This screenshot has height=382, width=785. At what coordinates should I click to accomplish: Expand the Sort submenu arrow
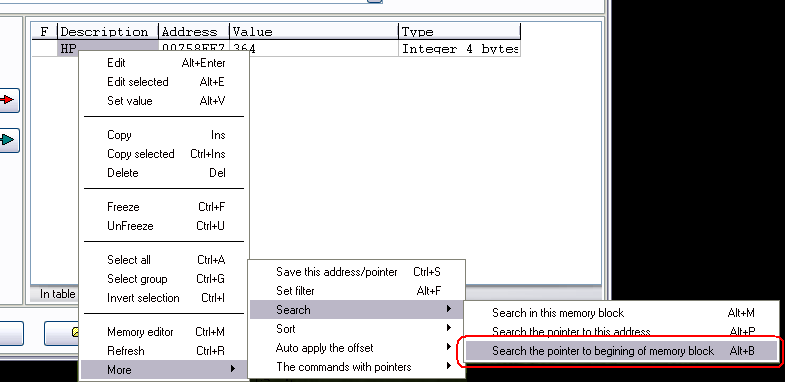coord(448,329)
